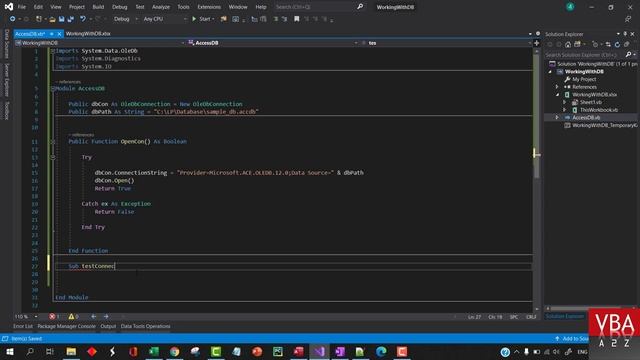Open Microsoft Edge from the taskbar
640x360 pixels.
[x=381, y=351]
